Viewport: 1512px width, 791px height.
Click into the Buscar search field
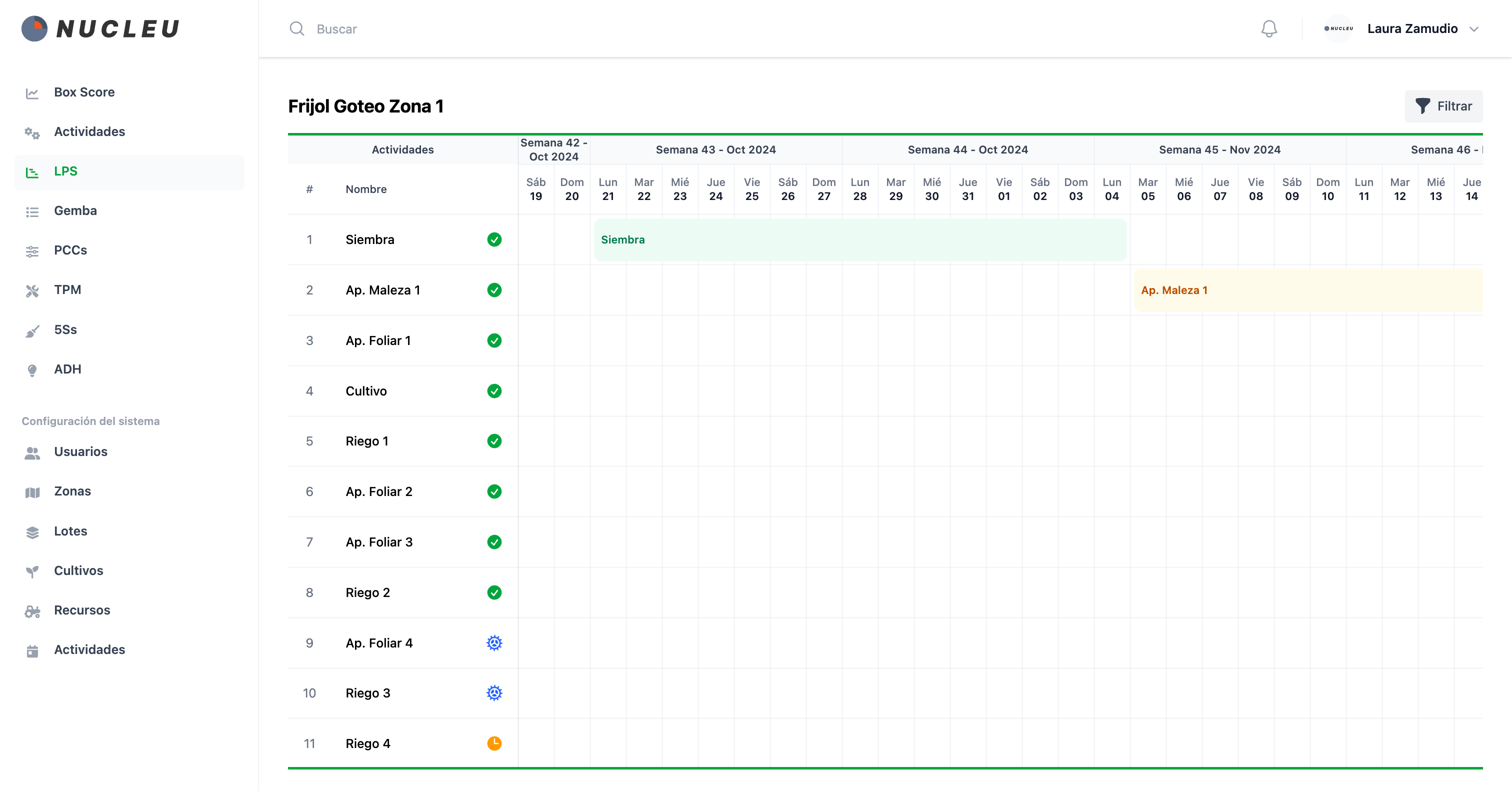[763, 29]
